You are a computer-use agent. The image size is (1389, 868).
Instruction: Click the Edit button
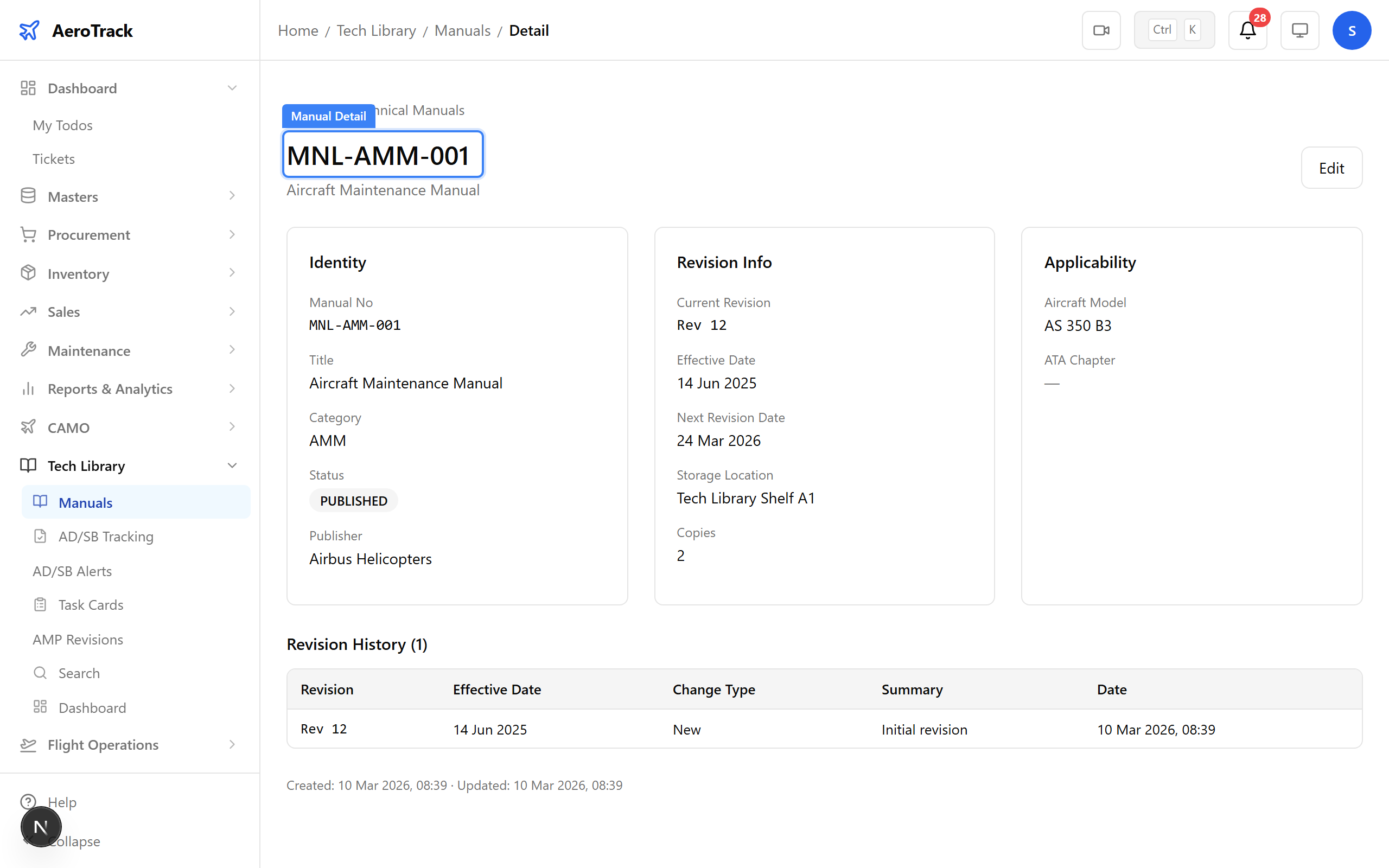click(1331, 168)
